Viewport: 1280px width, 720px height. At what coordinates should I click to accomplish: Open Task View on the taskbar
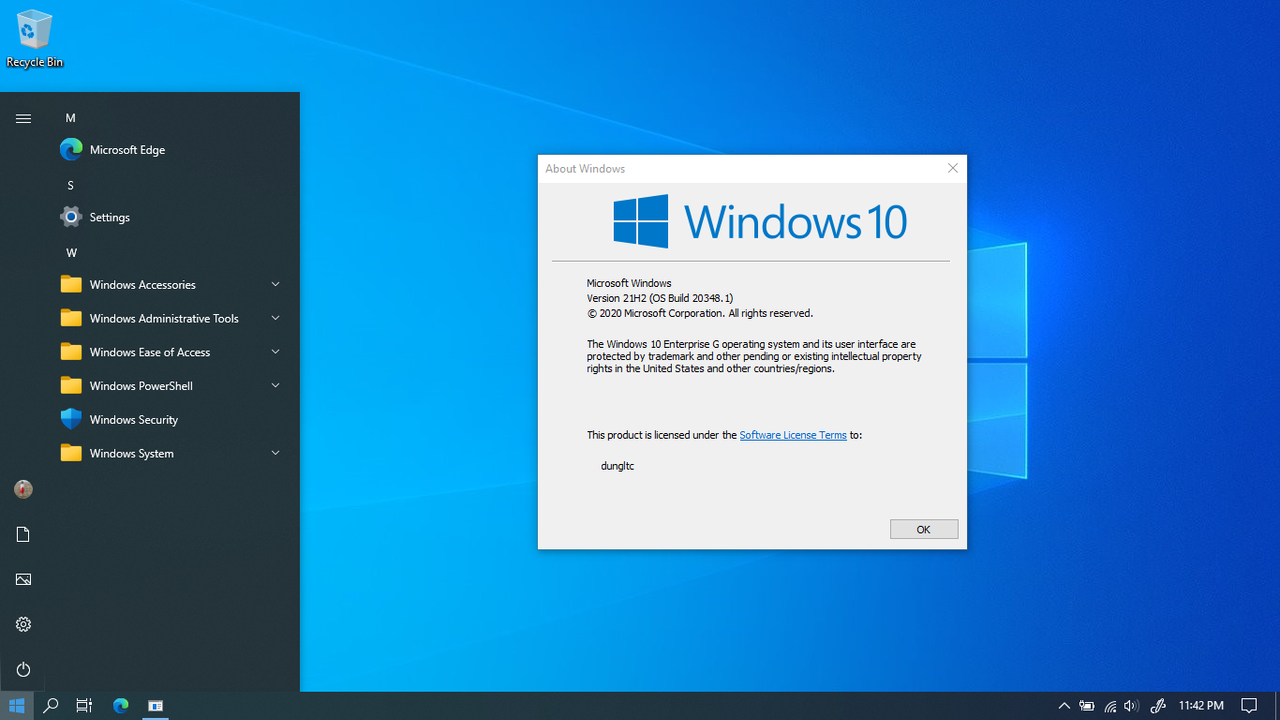pos(84,706)
